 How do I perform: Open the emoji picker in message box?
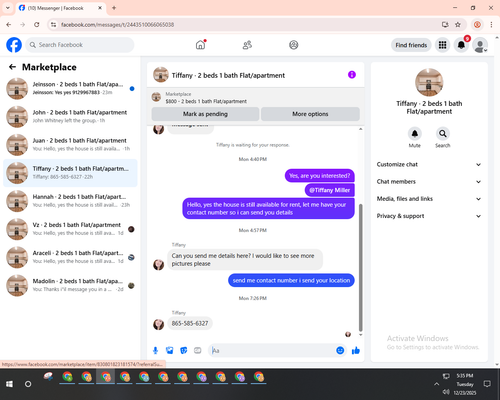(x=340, y=350)
